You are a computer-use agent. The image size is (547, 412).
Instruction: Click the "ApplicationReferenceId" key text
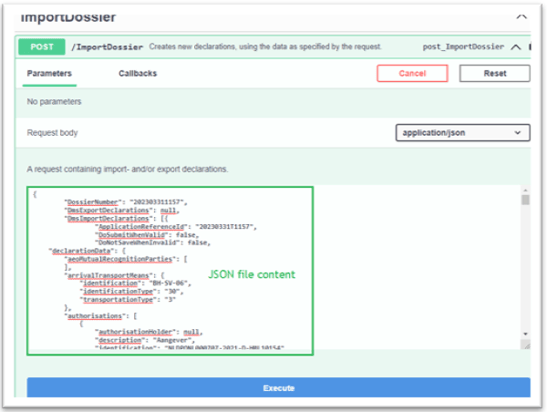click(141, 227)
